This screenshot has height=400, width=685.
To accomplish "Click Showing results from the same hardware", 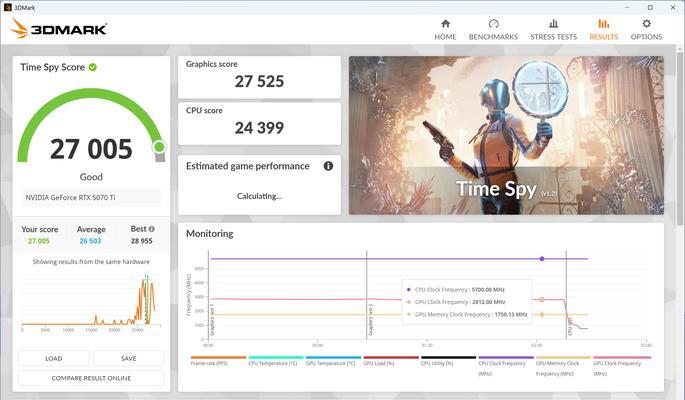I will [91, 262].
